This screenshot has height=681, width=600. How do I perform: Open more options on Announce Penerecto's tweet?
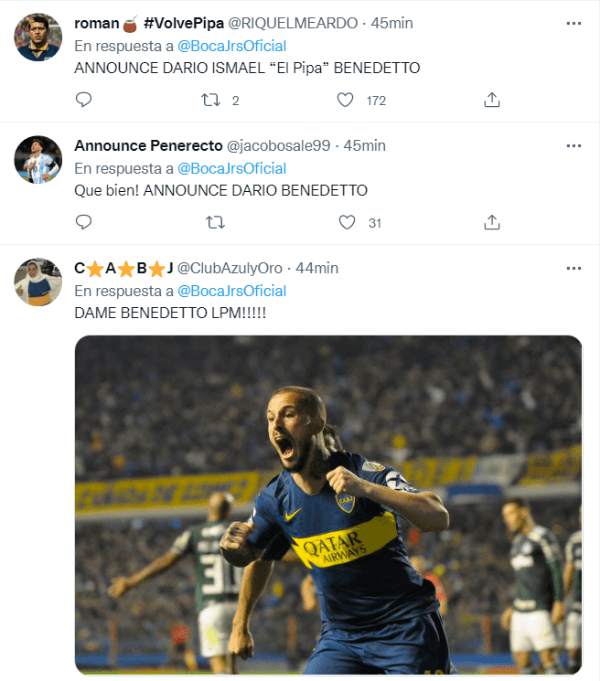(x=573, y=146)
